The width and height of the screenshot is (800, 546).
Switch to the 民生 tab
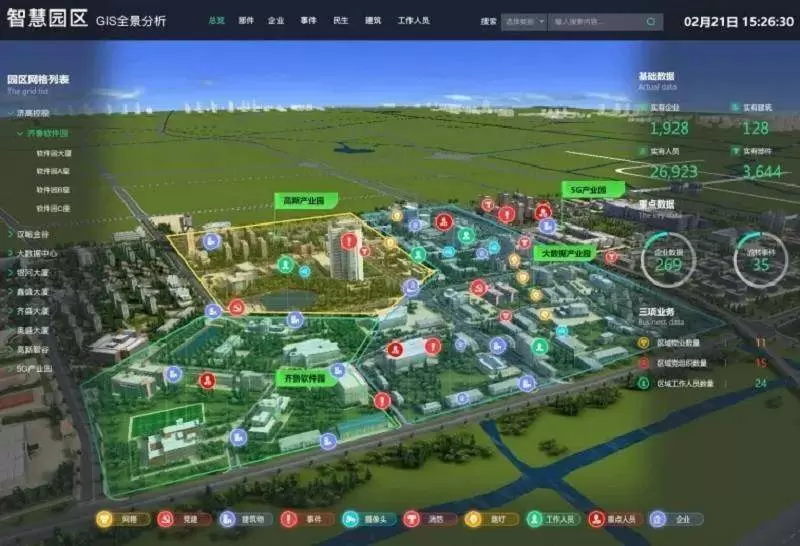click(x=341, y=20)
